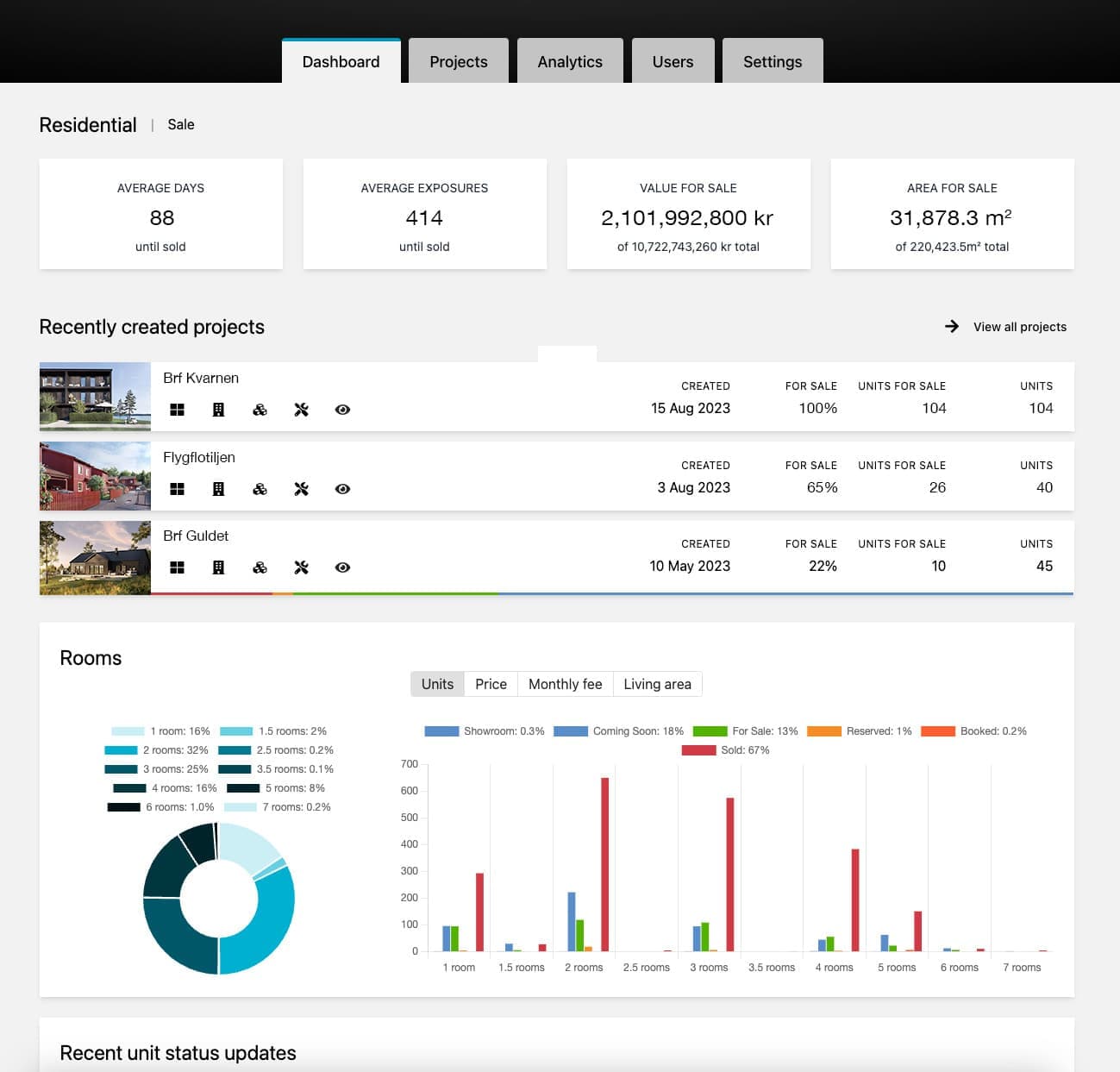1120x1072 pixels.
Task: Open tools icon for Flygflotiljen
Action: (301, 489)
